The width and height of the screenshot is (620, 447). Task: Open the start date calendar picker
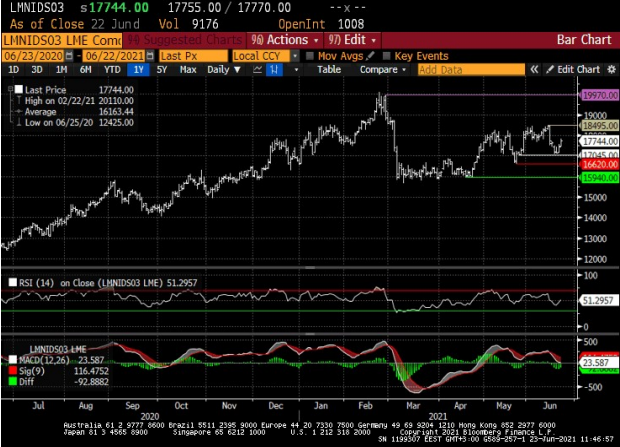click(x=69, y=56)
